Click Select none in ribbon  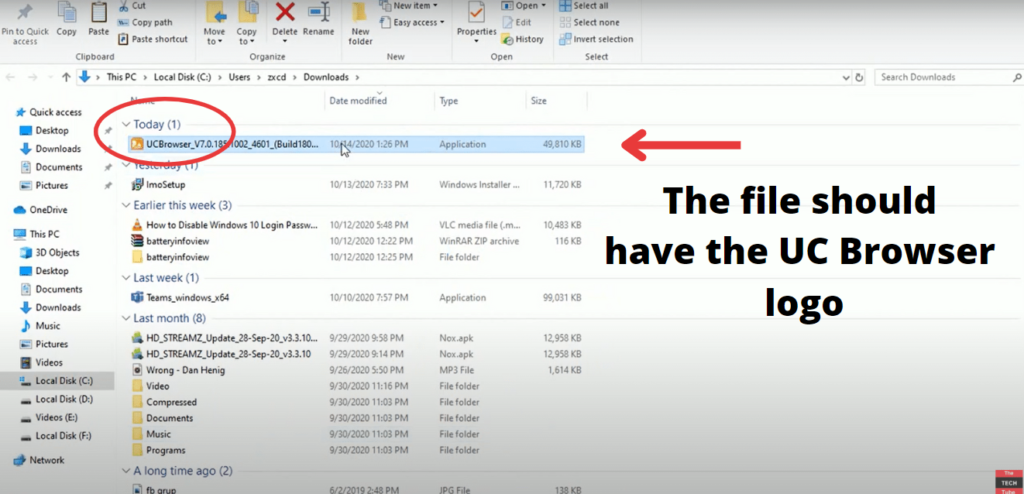[x=589, y=22]
